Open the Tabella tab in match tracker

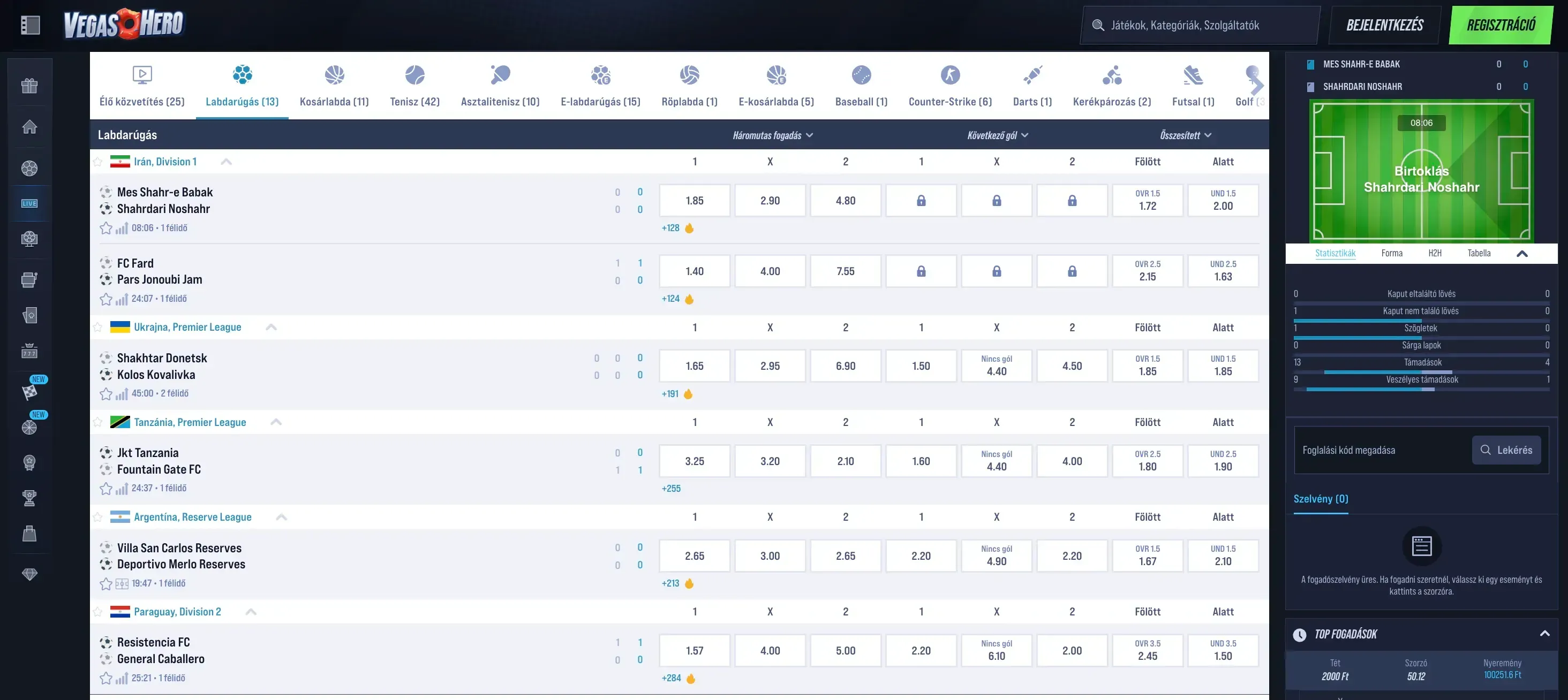point(1479,254)
